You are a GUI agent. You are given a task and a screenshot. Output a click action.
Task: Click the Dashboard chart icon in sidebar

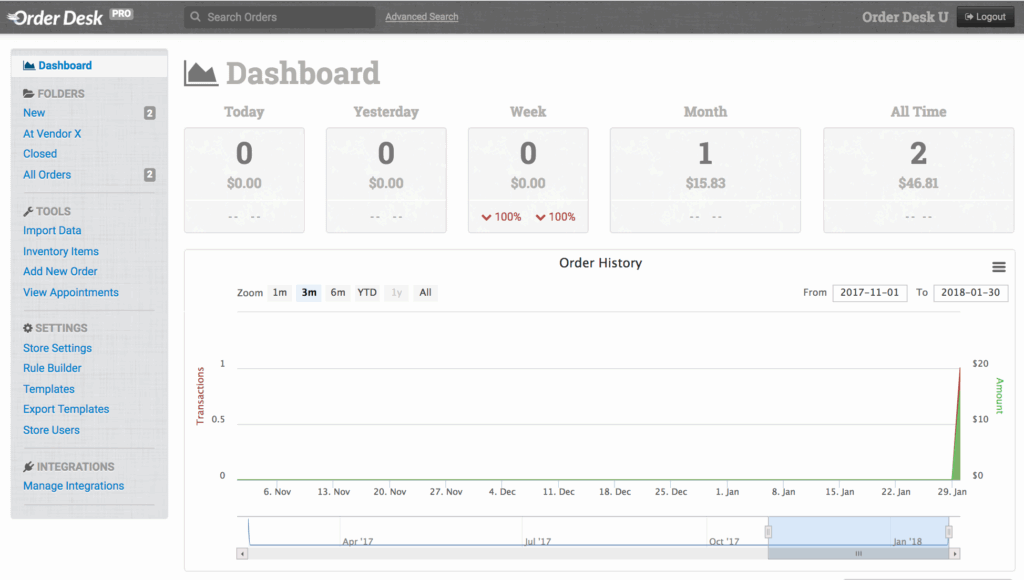[29, 66]
